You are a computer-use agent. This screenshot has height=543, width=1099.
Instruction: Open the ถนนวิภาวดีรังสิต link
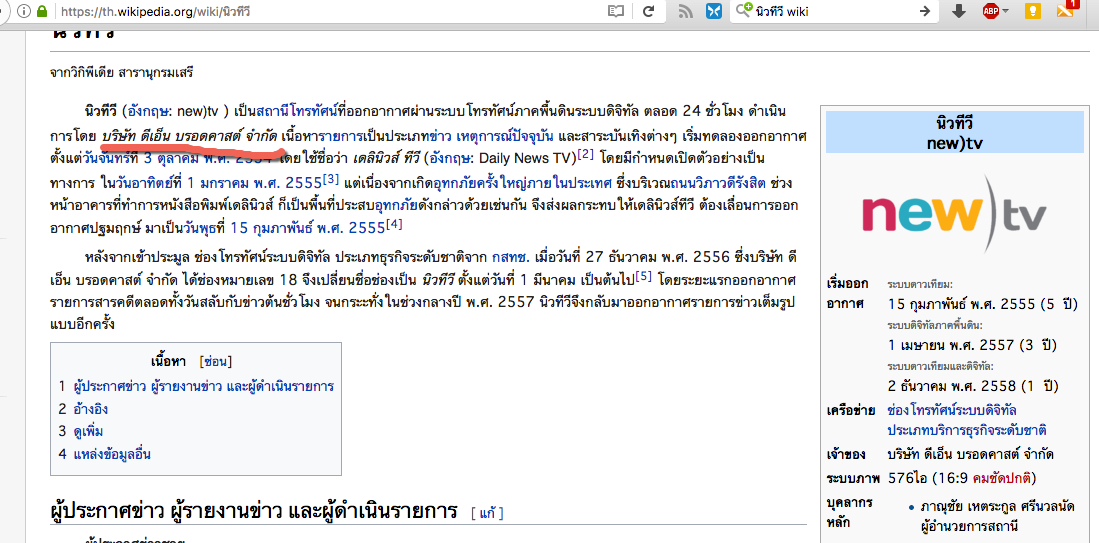coord(718,181)
